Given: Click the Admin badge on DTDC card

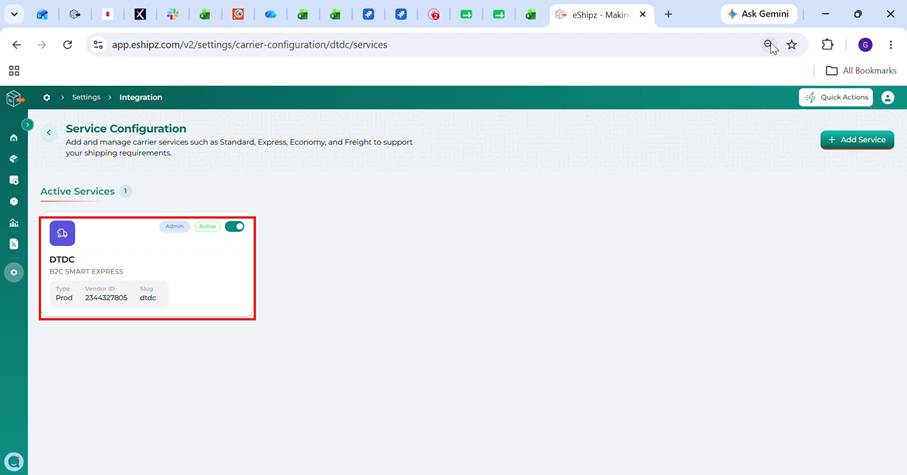Looking at the screenshot, I should pyautogui.click(x=175, y=226).
